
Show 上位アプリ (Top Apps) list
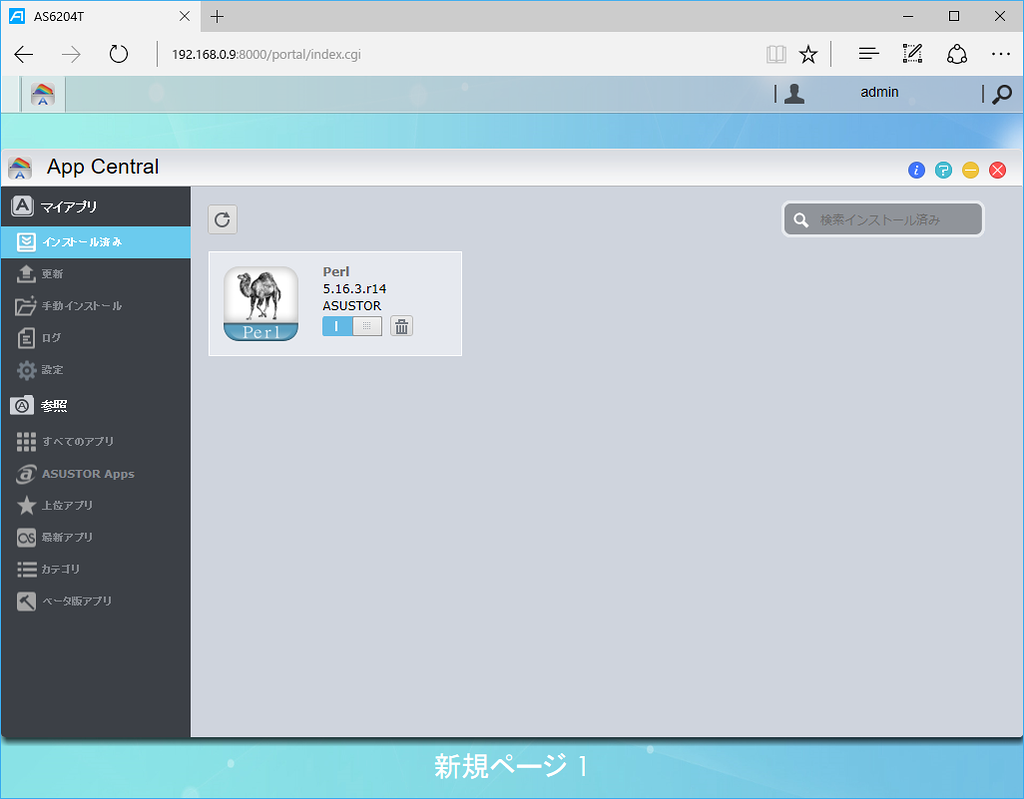click(71, 505)
